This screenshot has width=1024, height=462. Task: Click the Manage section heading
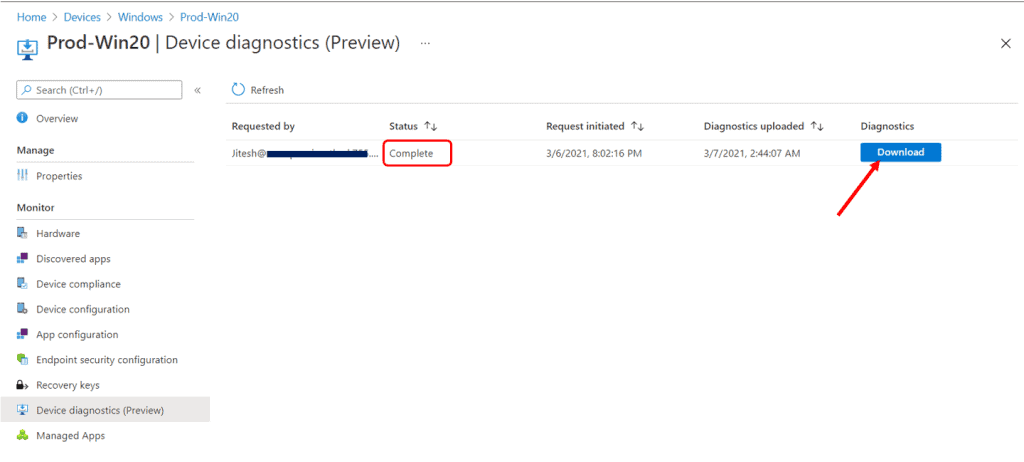[35, 150]
